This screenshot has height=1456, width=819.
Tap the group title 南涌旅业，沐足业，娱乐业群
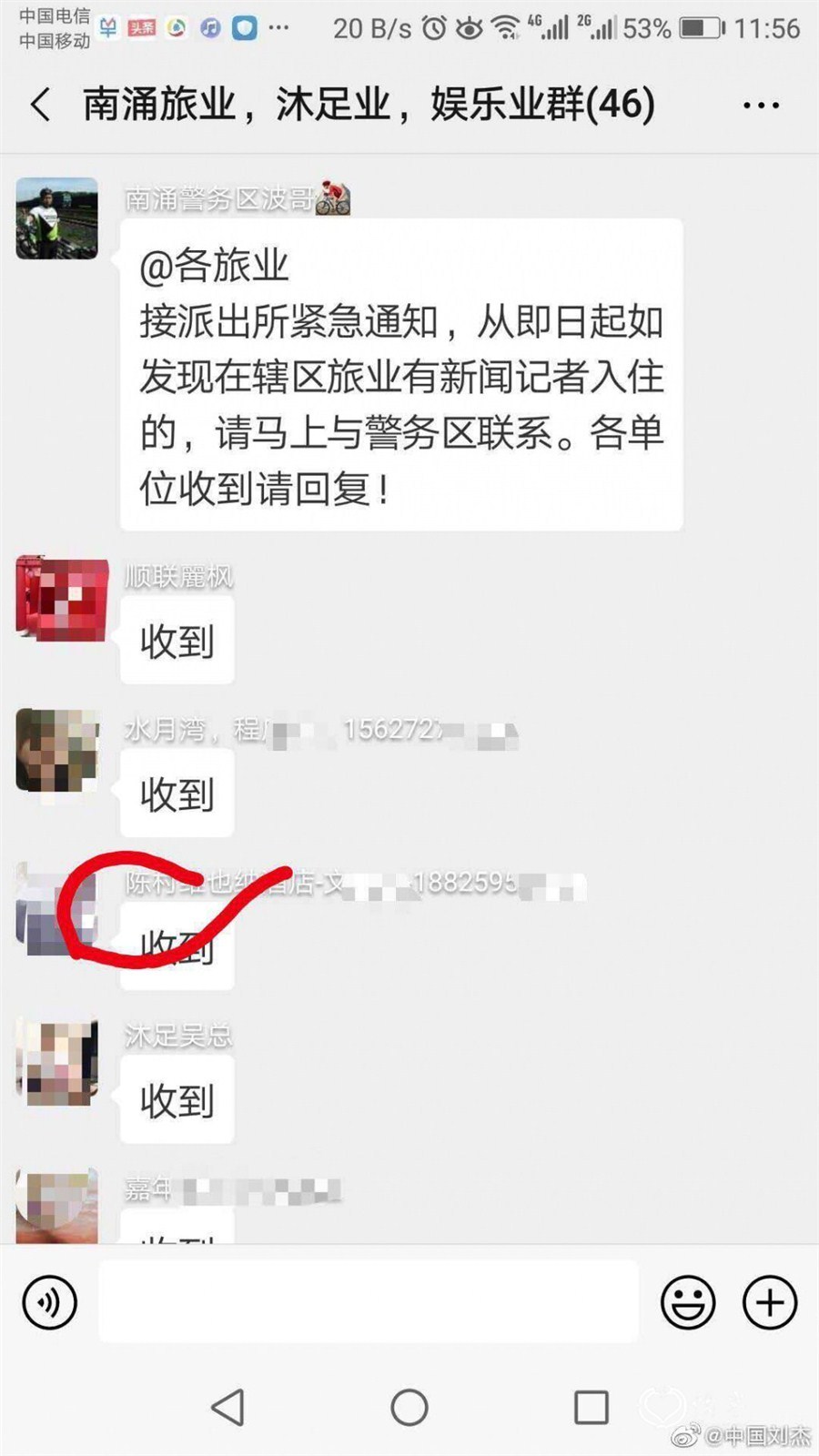(x=369, y=104)
